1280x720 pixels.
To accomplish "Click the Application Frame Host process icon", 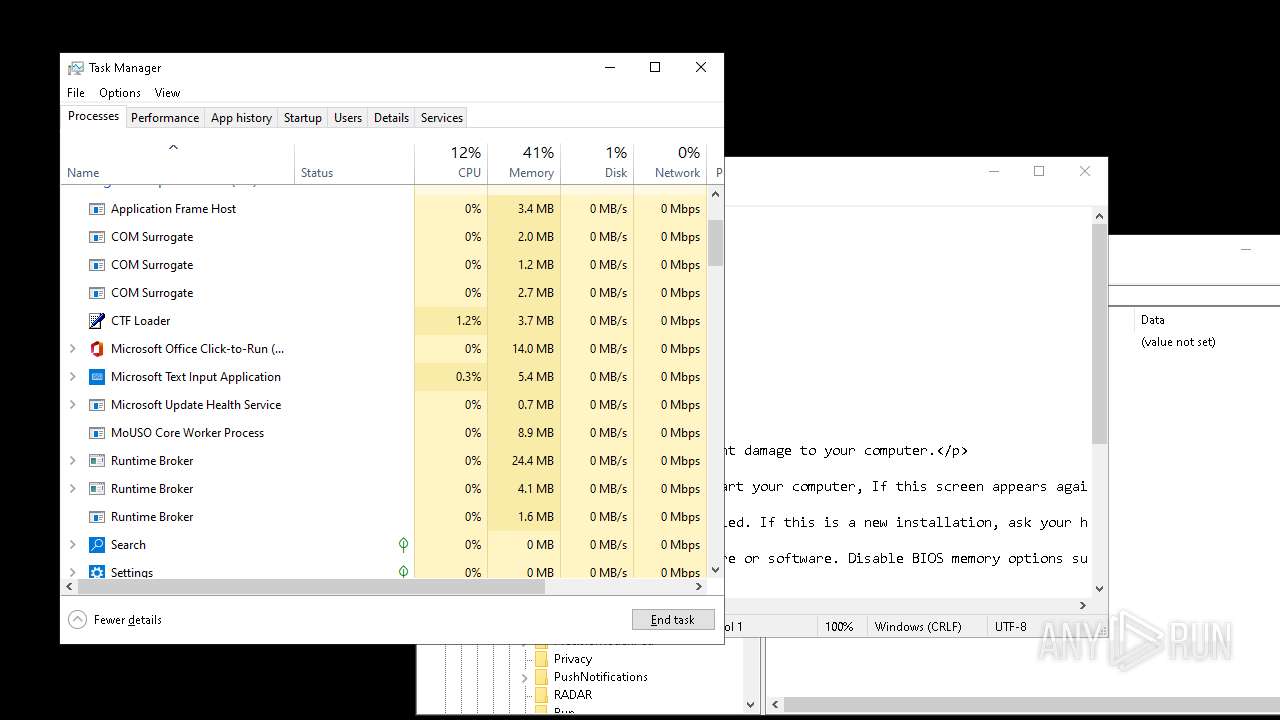I will coord(97,209).
